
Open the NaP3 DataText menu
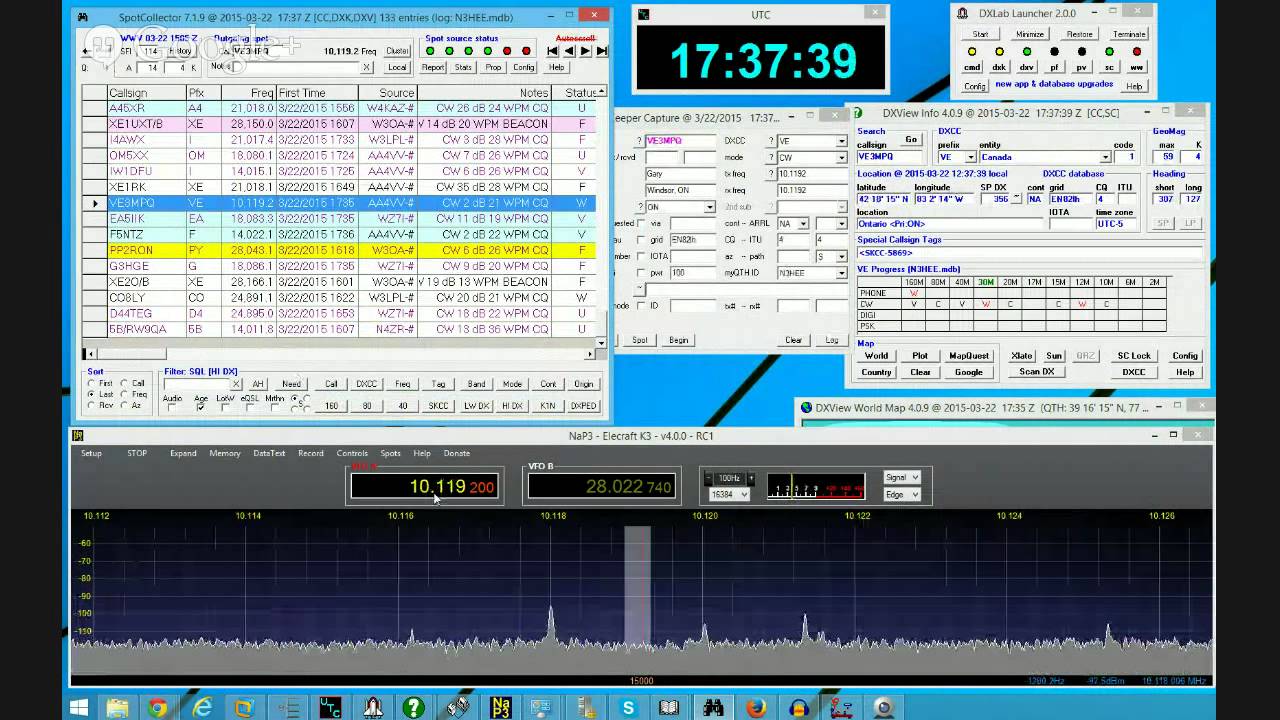pos(269,453)
